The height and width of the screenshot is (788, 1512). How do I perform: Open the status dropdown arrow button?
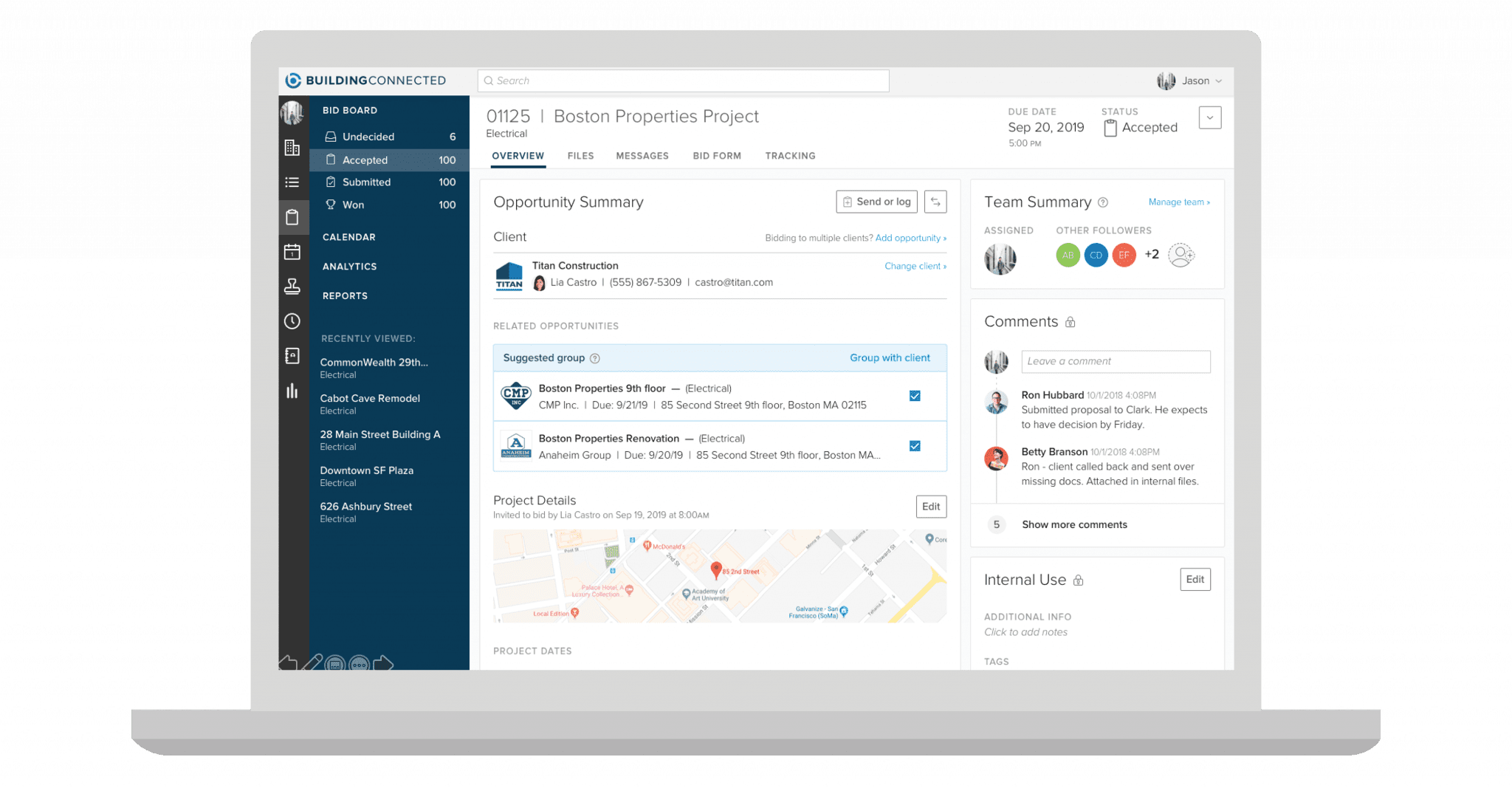pyautogui.click(x=1209, y=117)
